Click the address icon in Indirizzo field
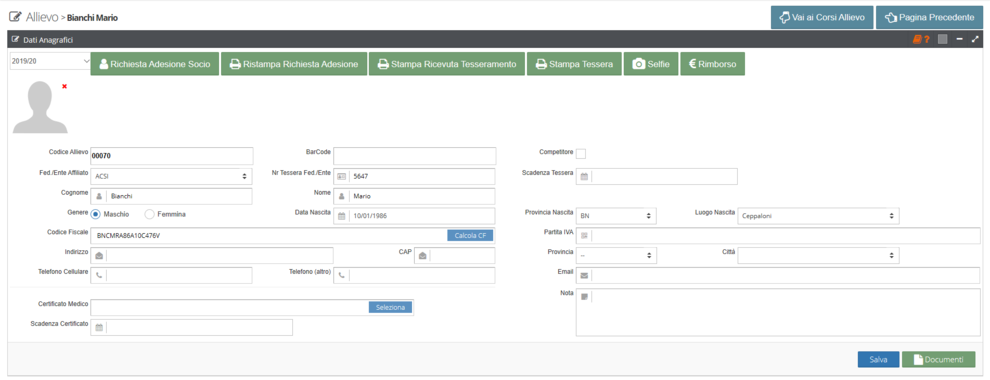Viewport: 990px width, 380px height. (x=99, y=256)
